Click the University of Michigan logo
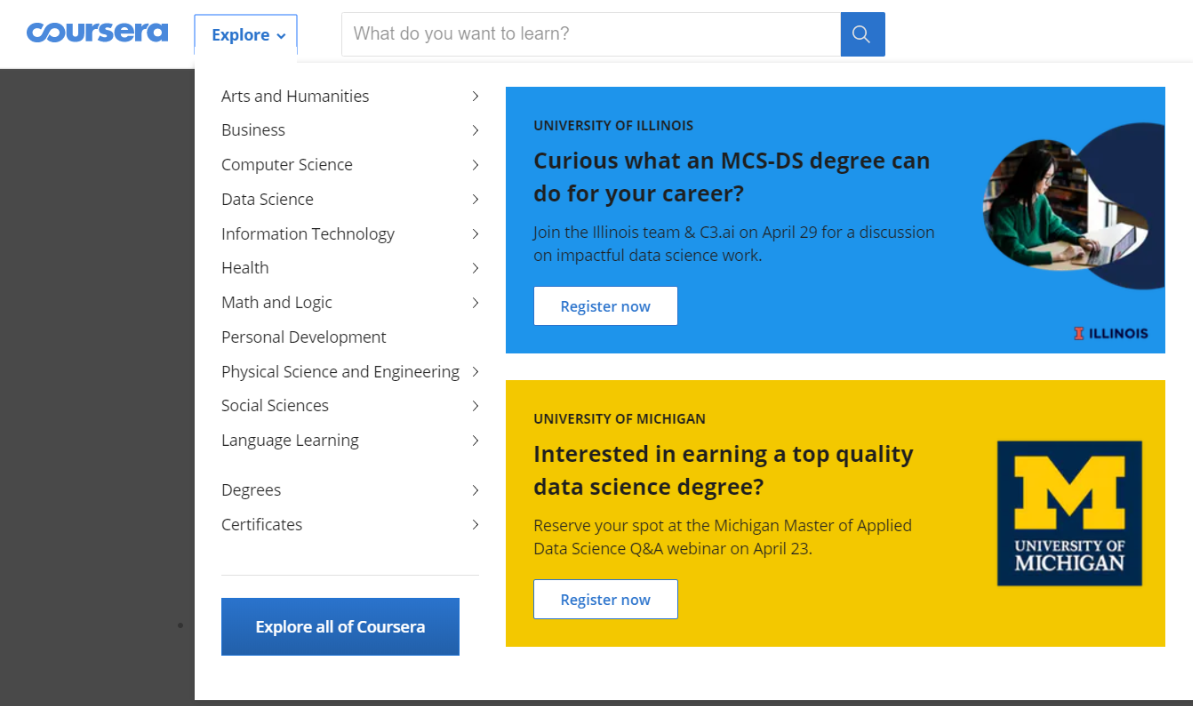The image size is (1193, 706). pyautogui.click(x=1069, y=513)
